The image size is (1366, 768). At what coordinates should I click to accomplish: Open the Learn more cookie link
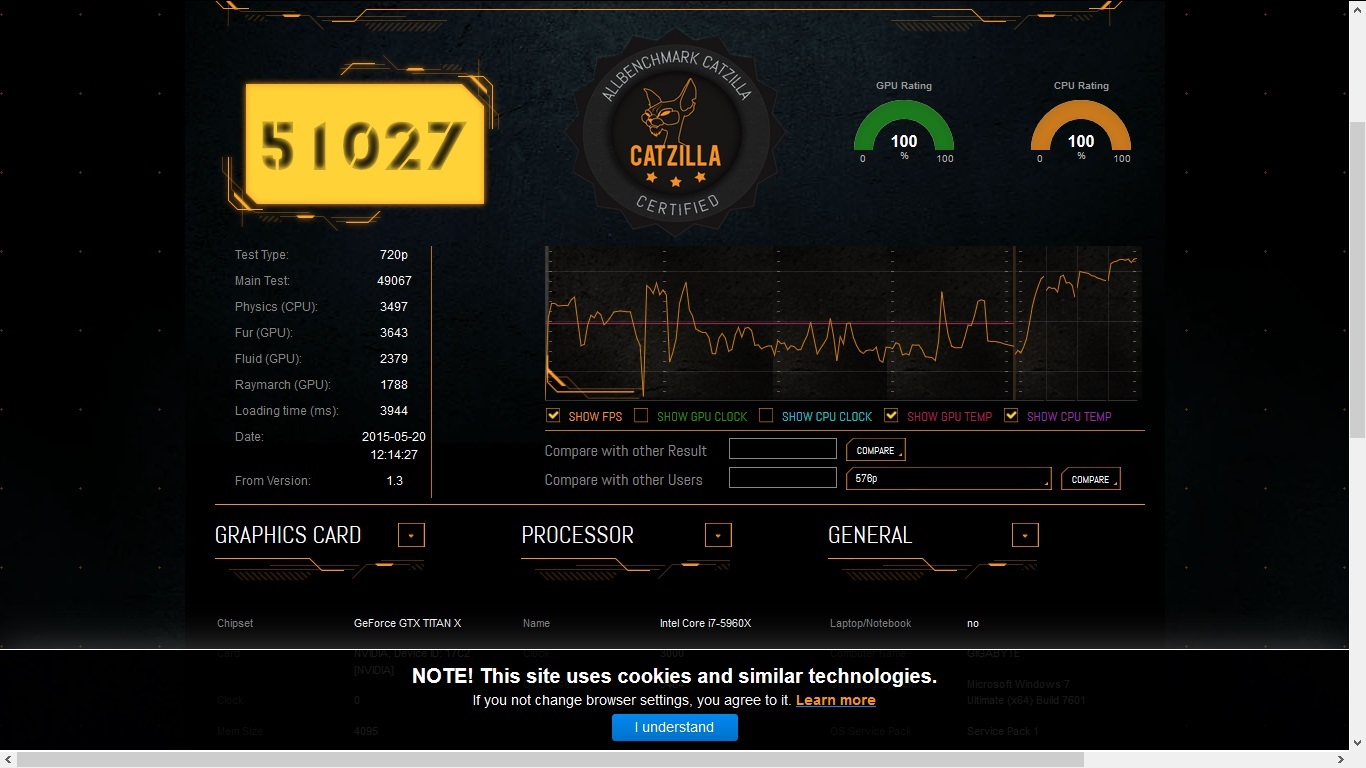click(x=836, y=700)
